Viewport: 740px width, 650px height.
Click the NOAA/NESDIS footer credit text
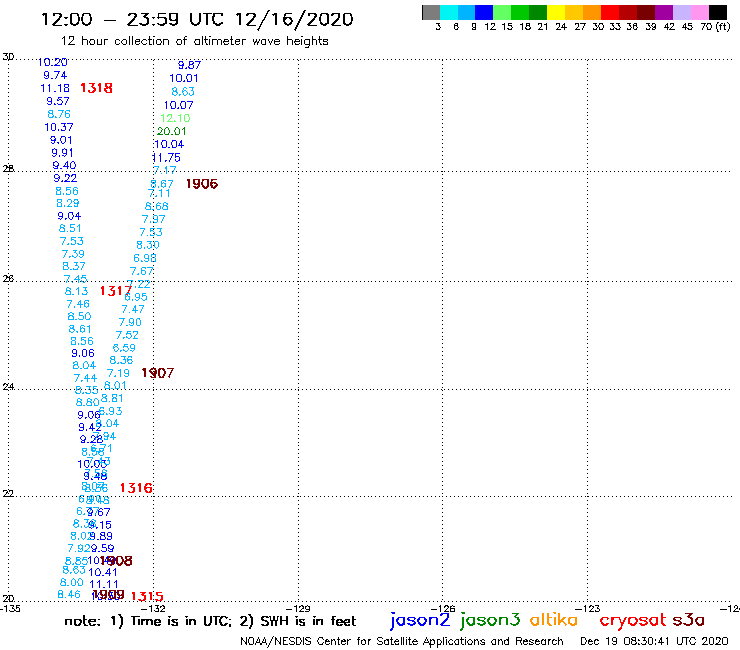[x=402, y=641]
